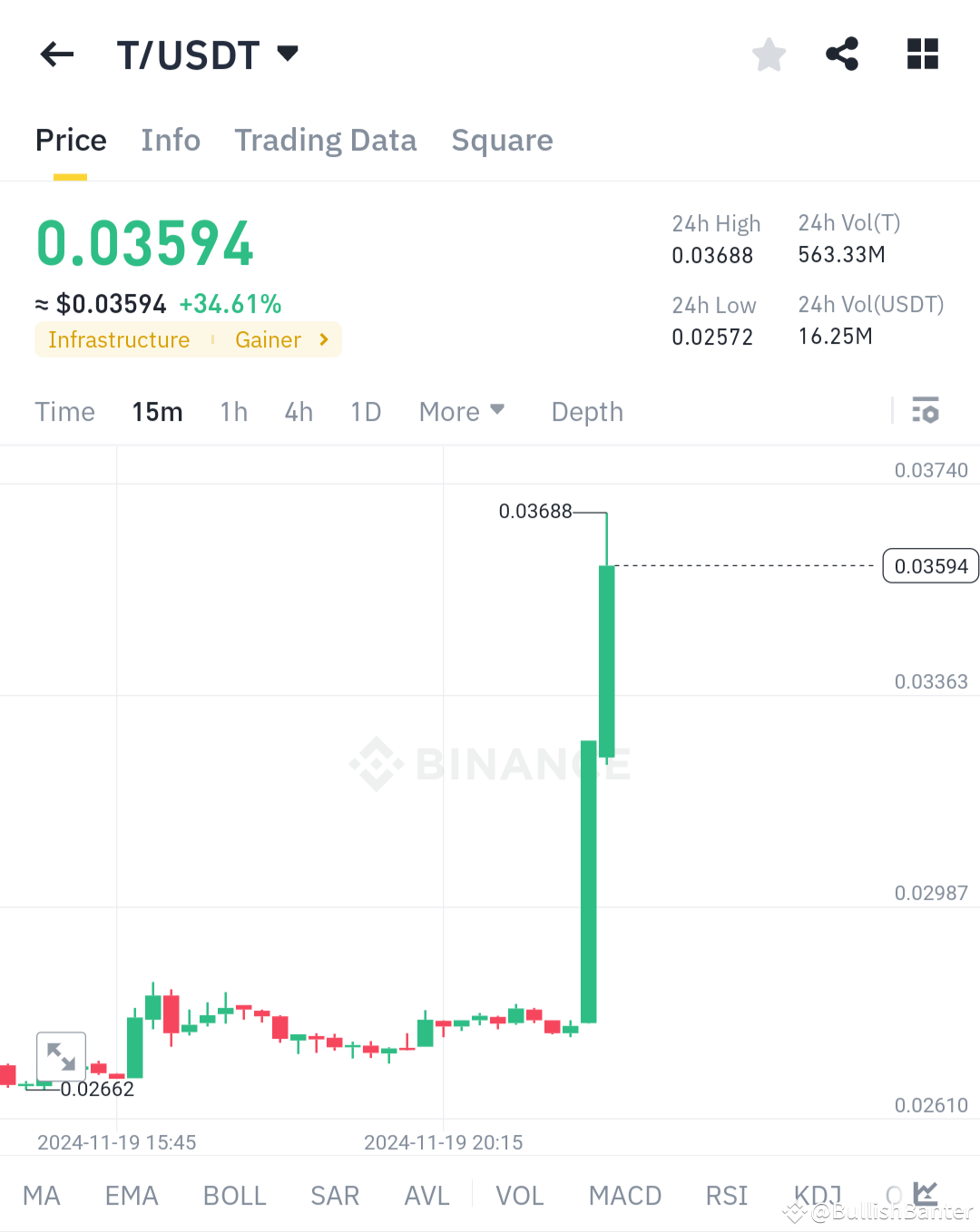Open chart display settings icon
Viewport: 980px width, 1232px height.
point(926,411)
